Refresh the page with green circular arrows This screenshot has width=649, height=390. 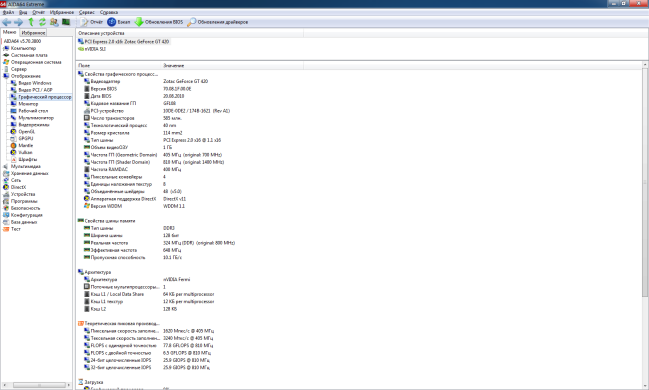(x=42, y=22)
